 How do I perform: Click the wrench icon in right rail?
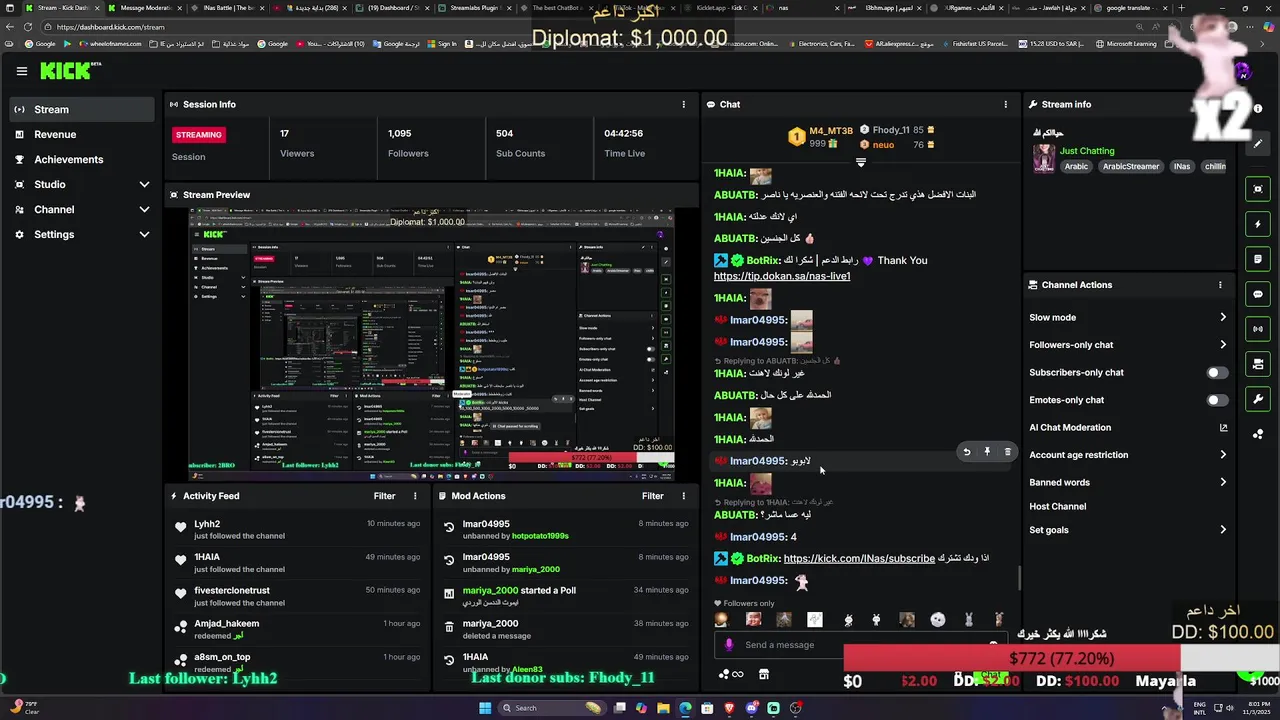point(1258,399)
